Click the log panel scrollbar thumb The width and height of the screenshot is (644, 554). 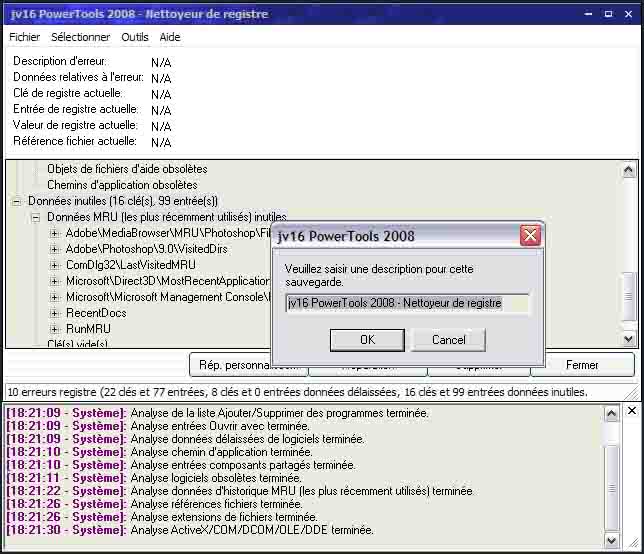[611, 487]
